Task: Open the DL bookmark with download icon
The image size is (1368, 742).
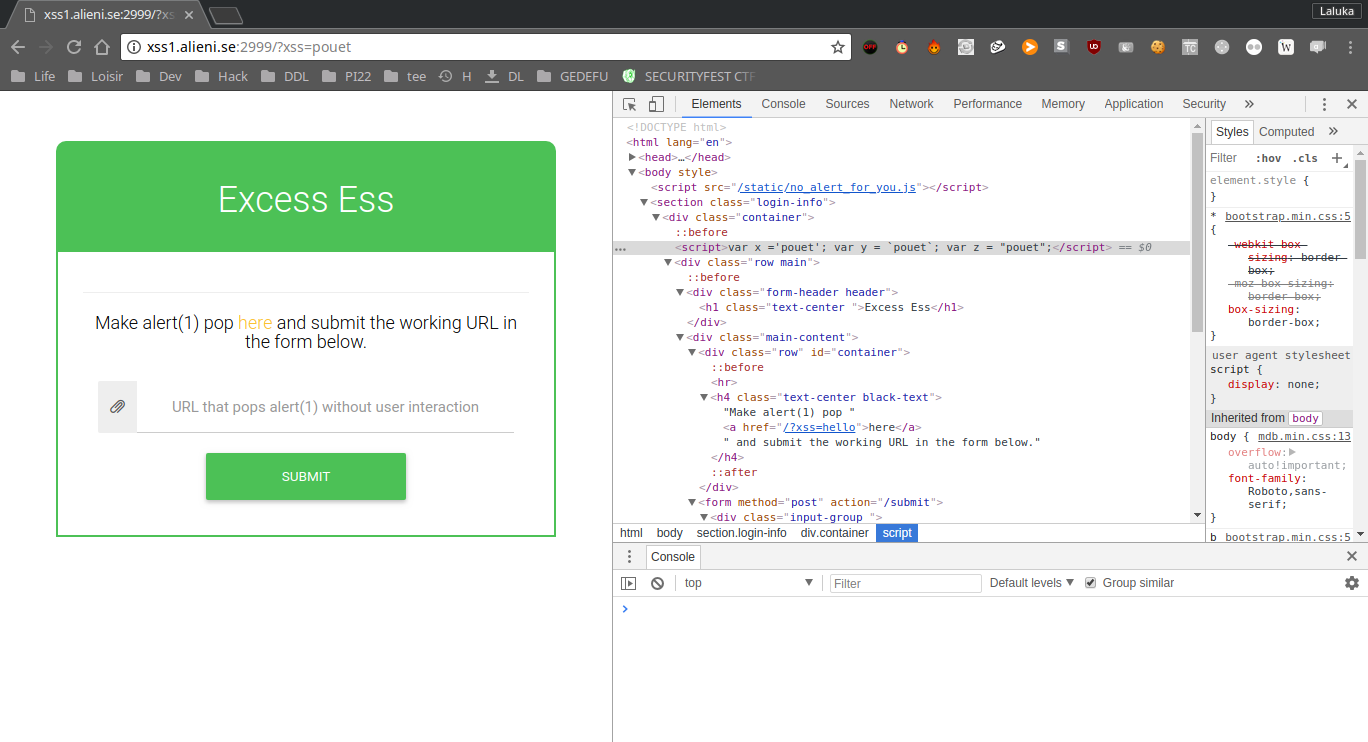Action: coord(504,76)
